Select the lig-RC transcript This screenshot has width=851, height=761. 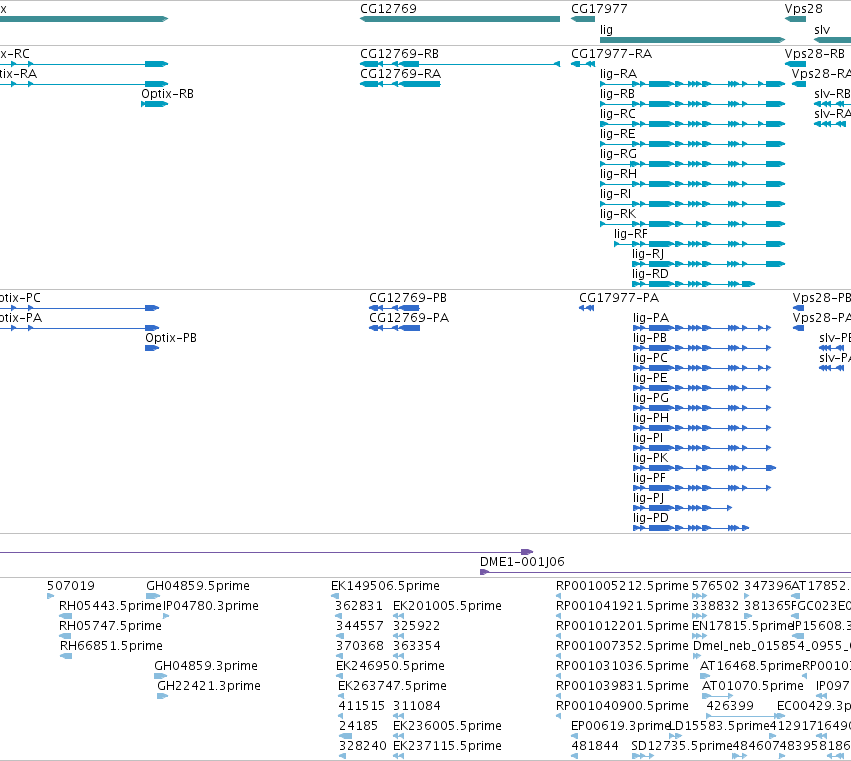[618, 114]
